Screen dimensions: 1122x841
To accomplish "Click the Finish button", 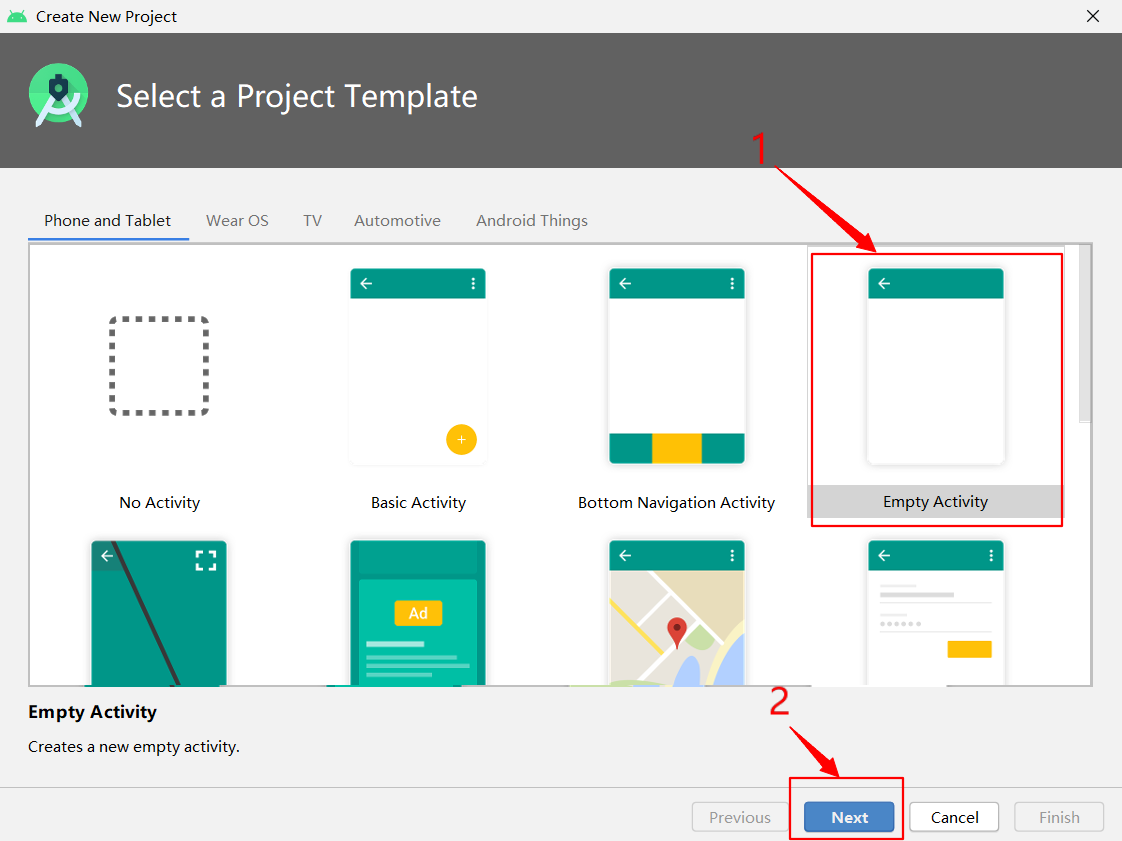I will [1059, 817].
